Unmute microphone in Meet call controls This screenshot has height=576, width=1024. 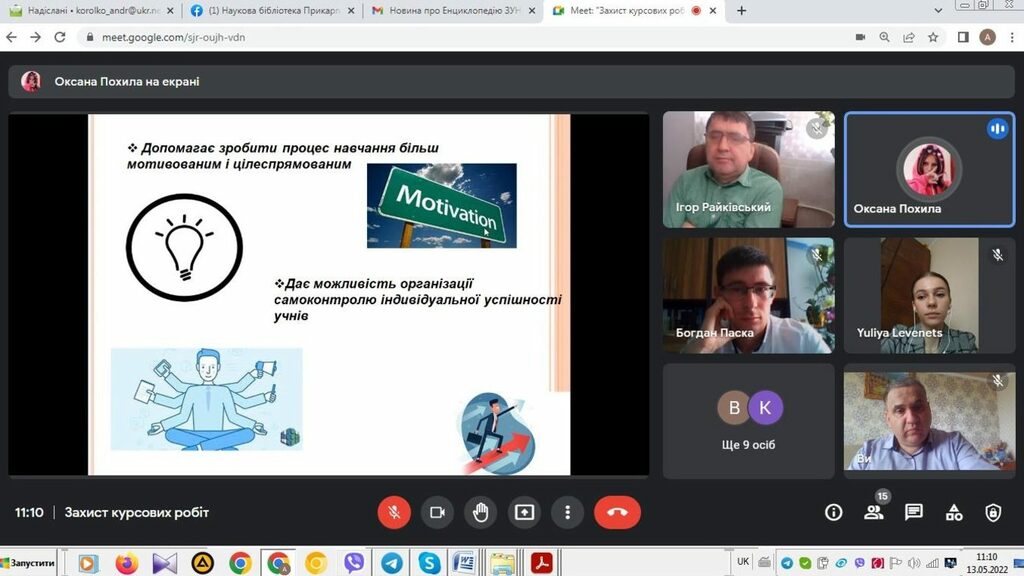tap(394, 512)
